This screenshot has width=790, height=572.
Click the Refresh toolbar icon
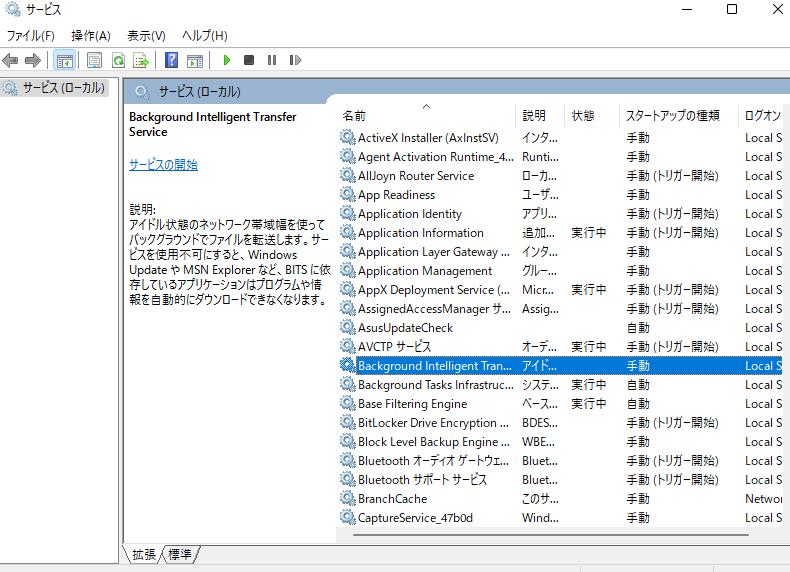point(118,61)
